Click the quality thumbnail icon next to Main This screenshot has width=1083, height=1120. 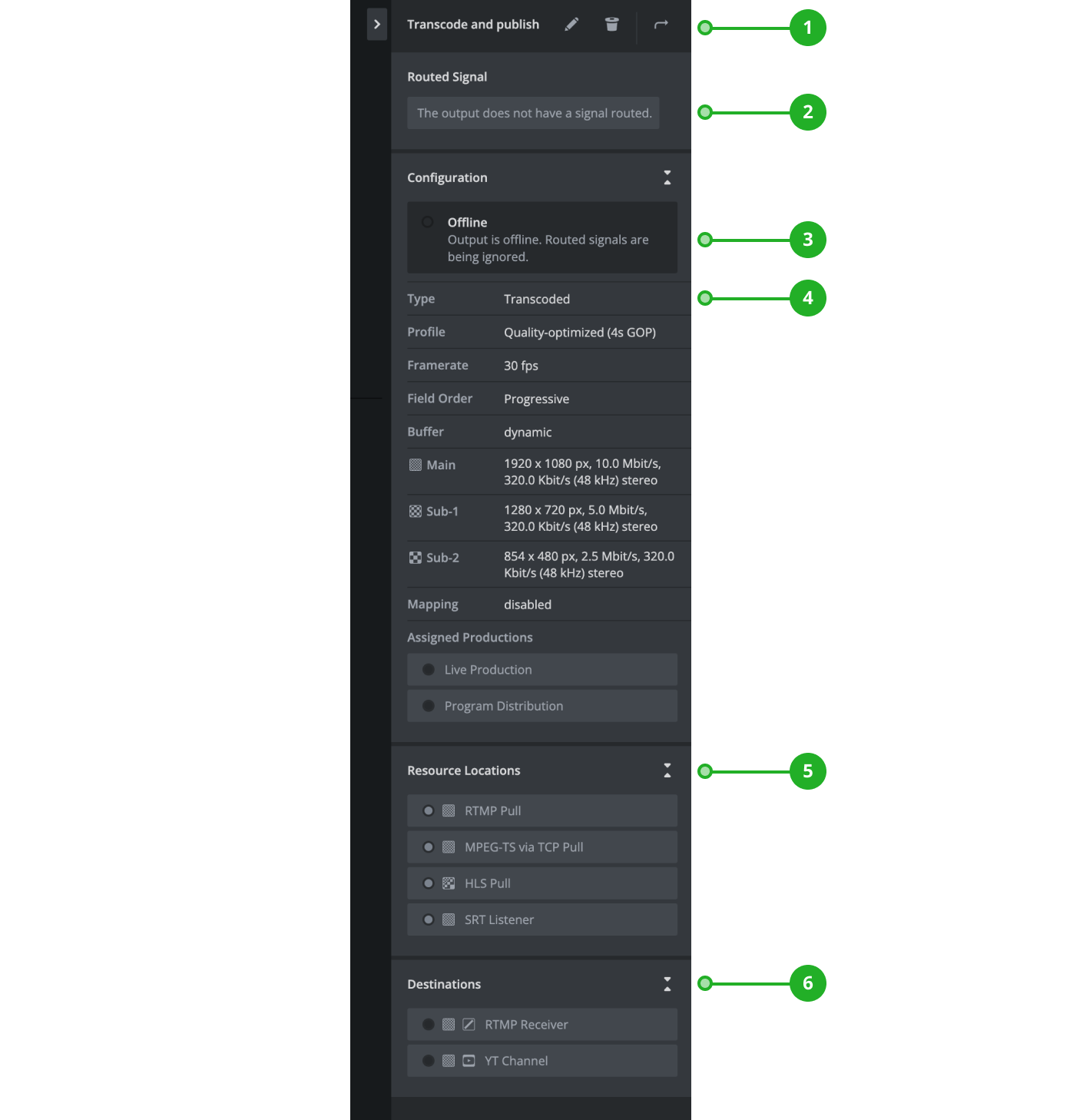(414, 464)
